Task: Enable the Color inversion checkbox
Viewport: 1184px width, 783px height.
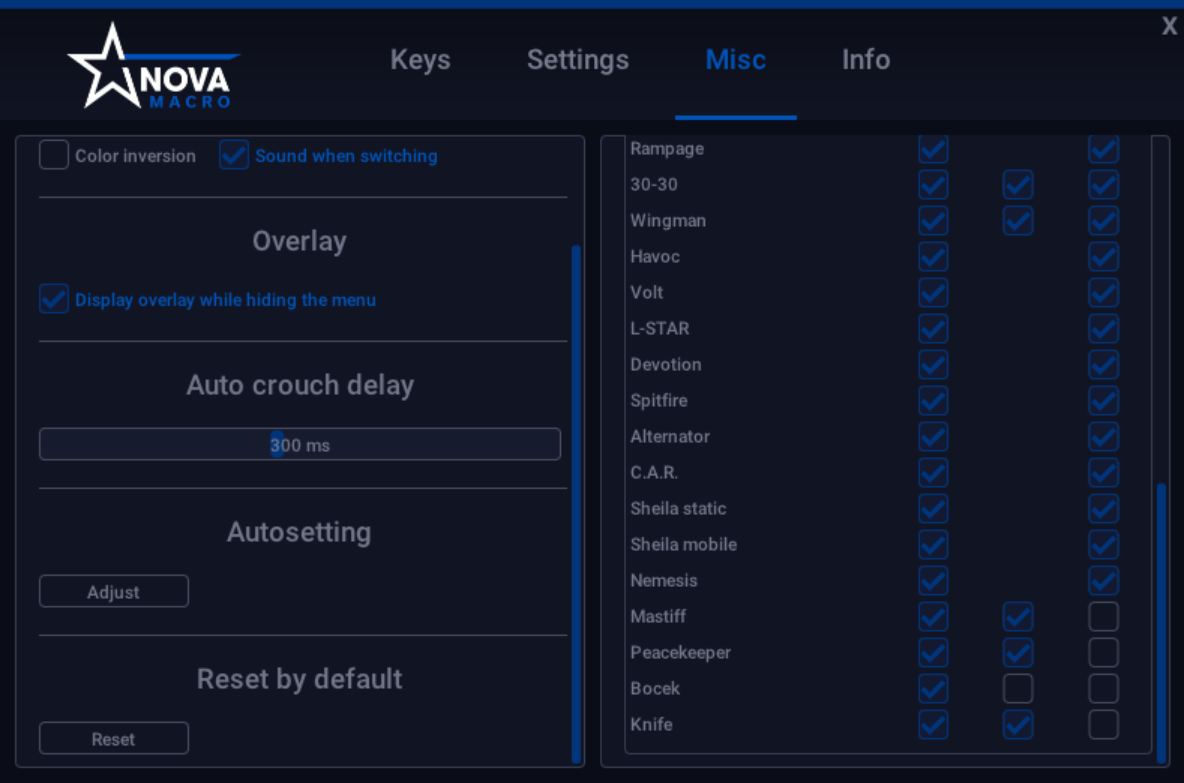Action: coord(54,155)
